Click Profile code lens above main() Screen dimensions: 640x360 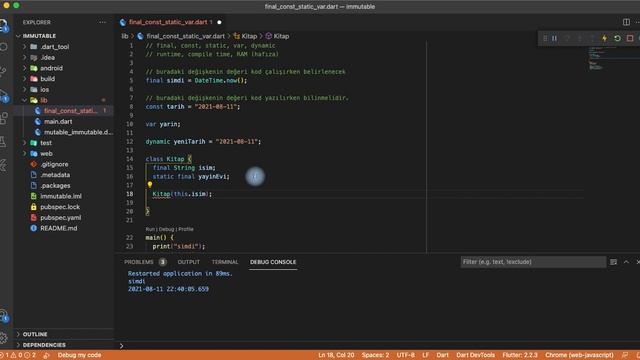[x=186, y=229]
